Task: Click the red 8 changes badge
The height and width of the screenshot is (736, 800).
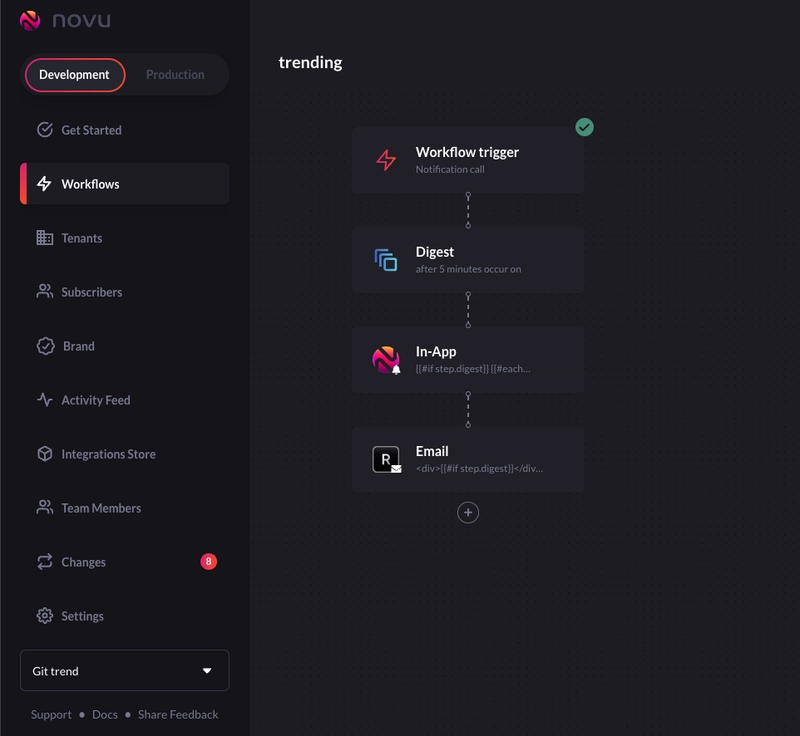Action: (208, 562)
